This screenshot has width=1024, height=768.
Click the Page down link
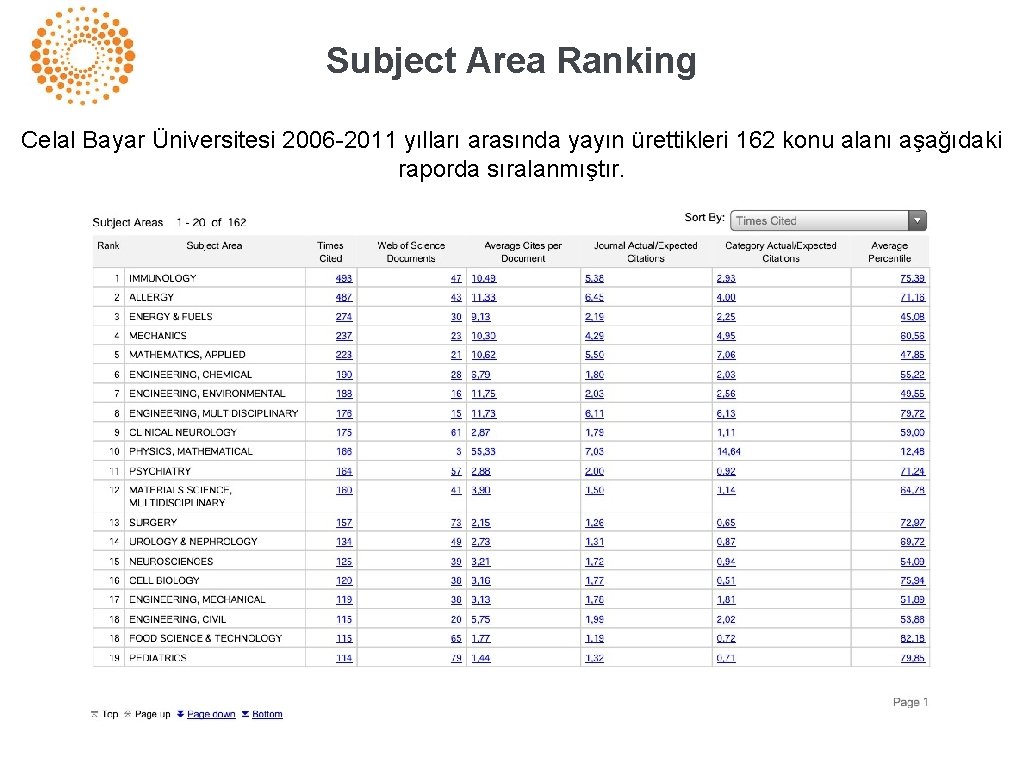coord(211,714)
